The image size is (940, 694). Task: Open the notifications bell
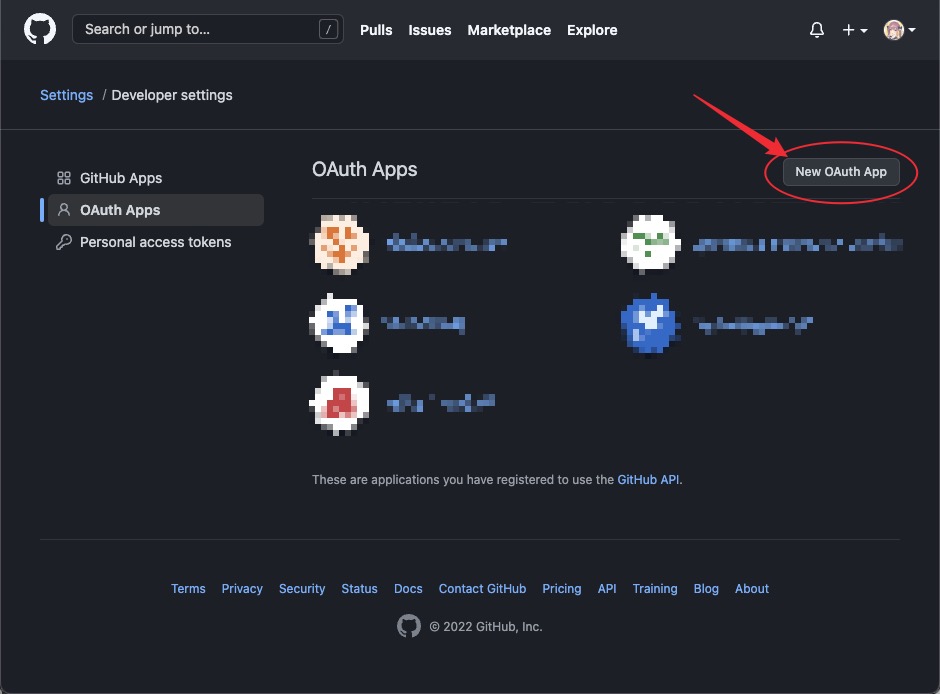(817, 30)
